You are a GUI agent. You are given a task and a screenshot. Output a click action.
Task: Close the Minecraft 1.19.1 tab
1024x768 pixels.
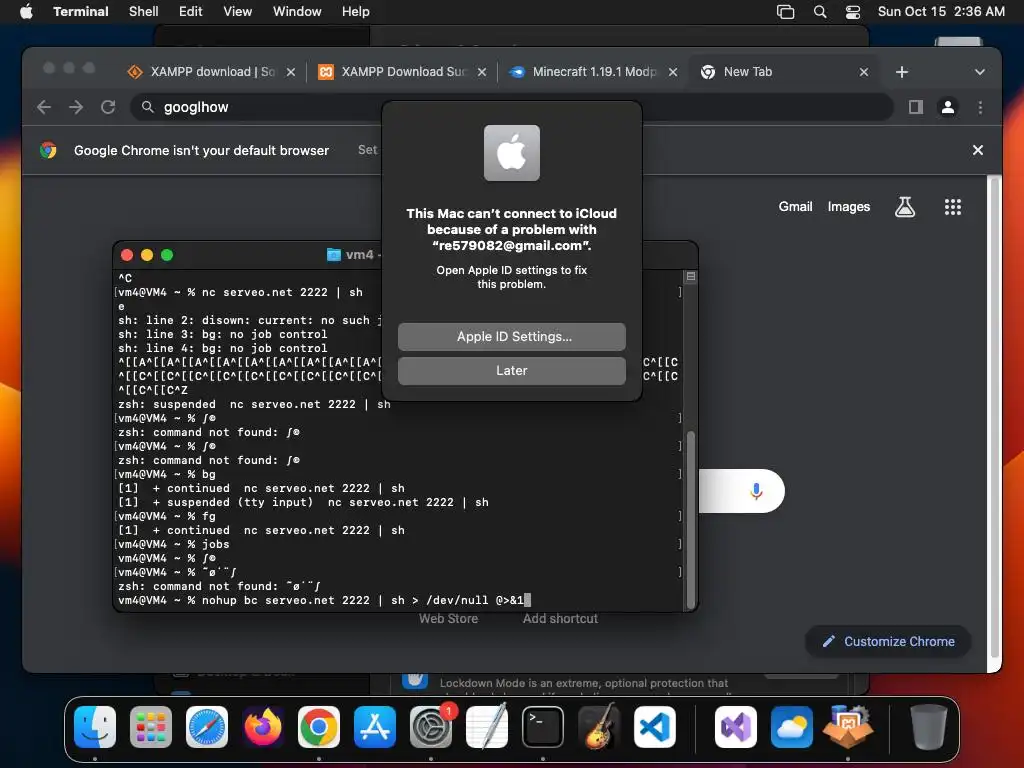coord(673,72)
